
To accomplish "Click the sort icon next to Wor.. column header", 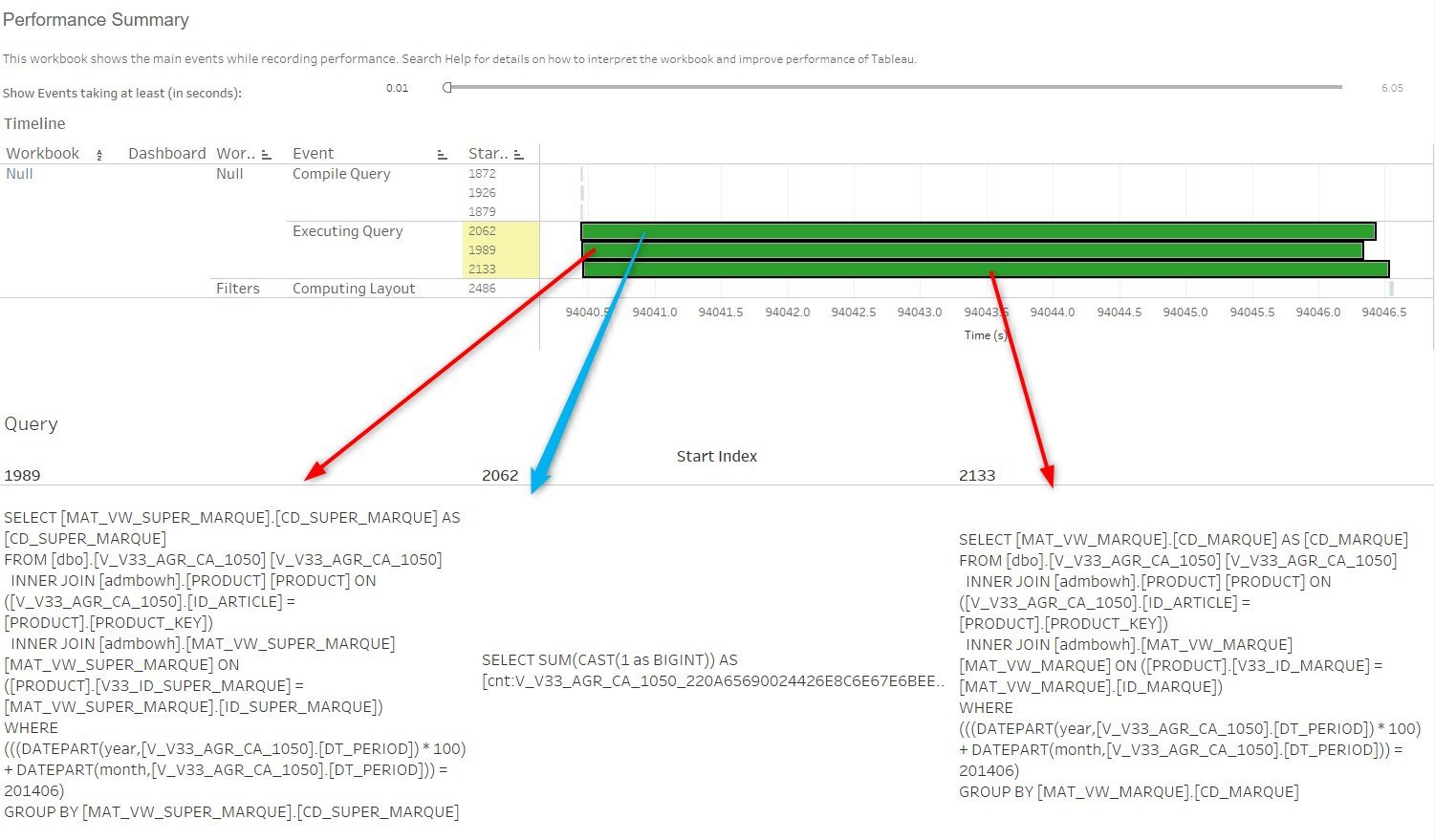I will pos(266,155).
